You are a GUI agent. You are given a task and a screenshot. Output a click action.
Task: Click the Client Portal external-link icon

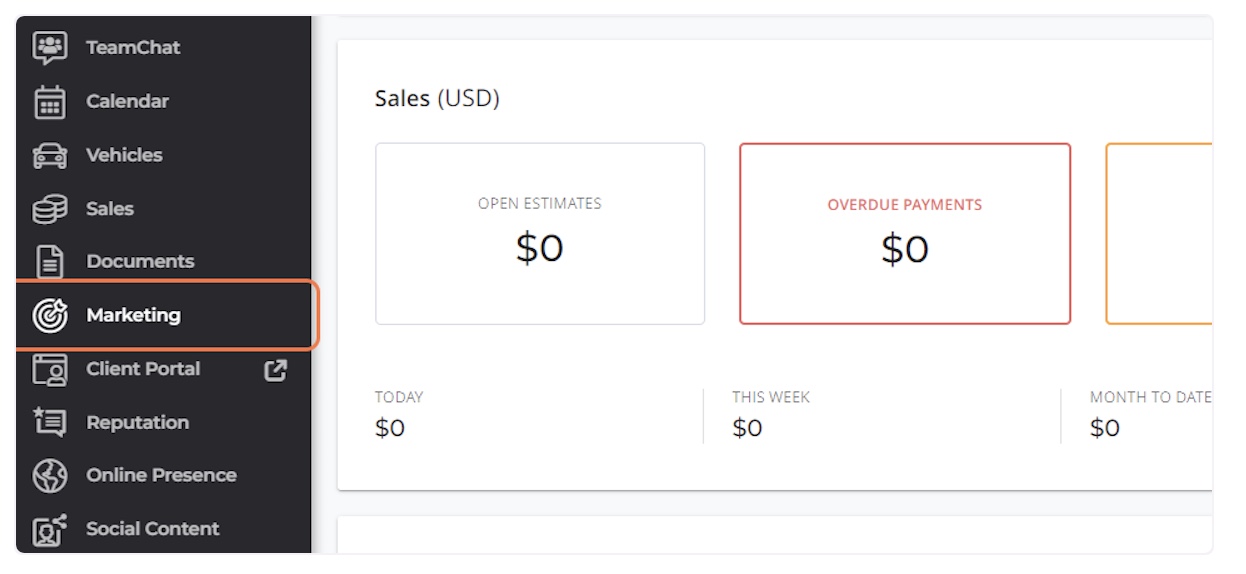tap(275, 369)
